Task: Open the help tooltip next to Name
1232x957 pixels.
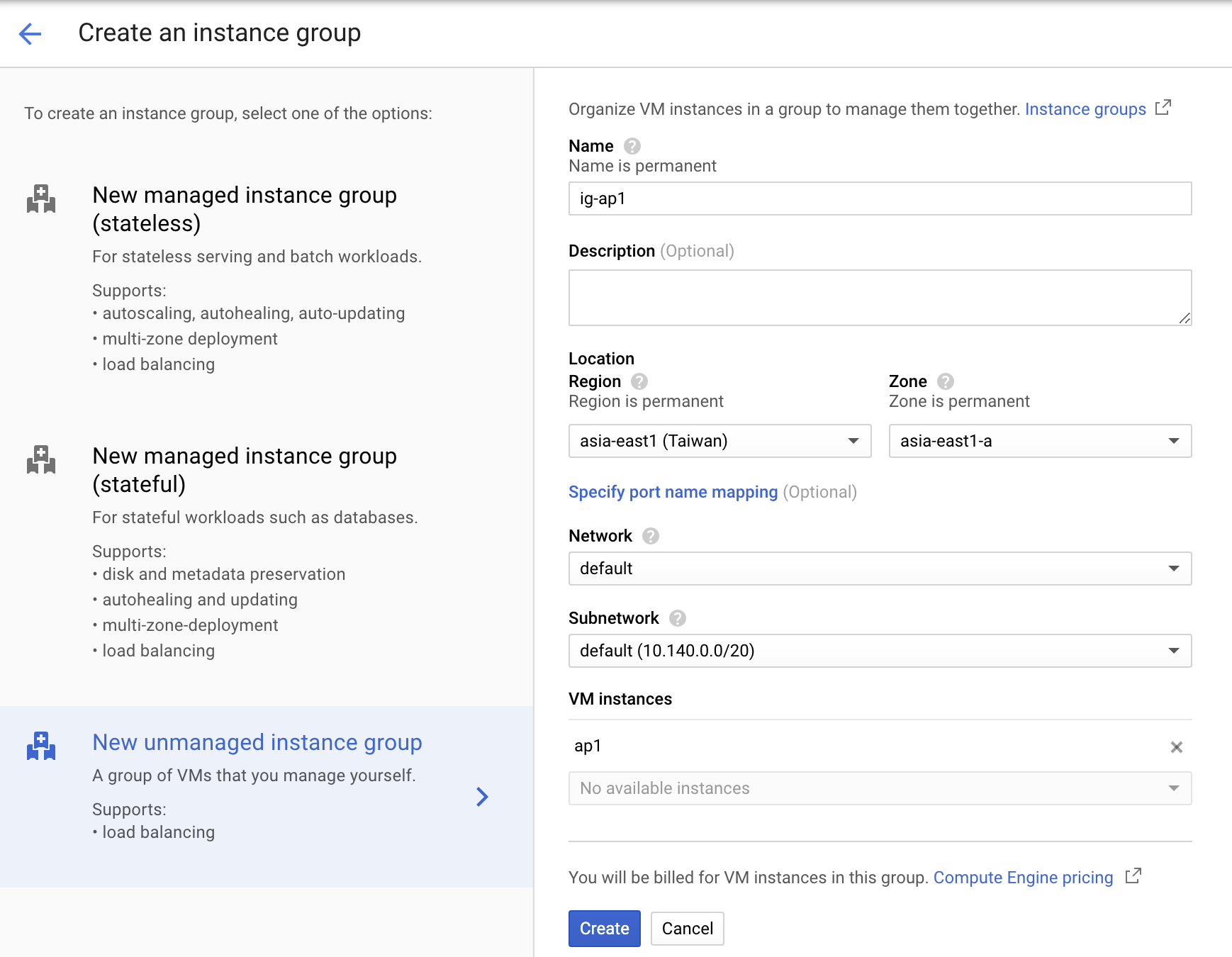Action: tap(632, 146)
